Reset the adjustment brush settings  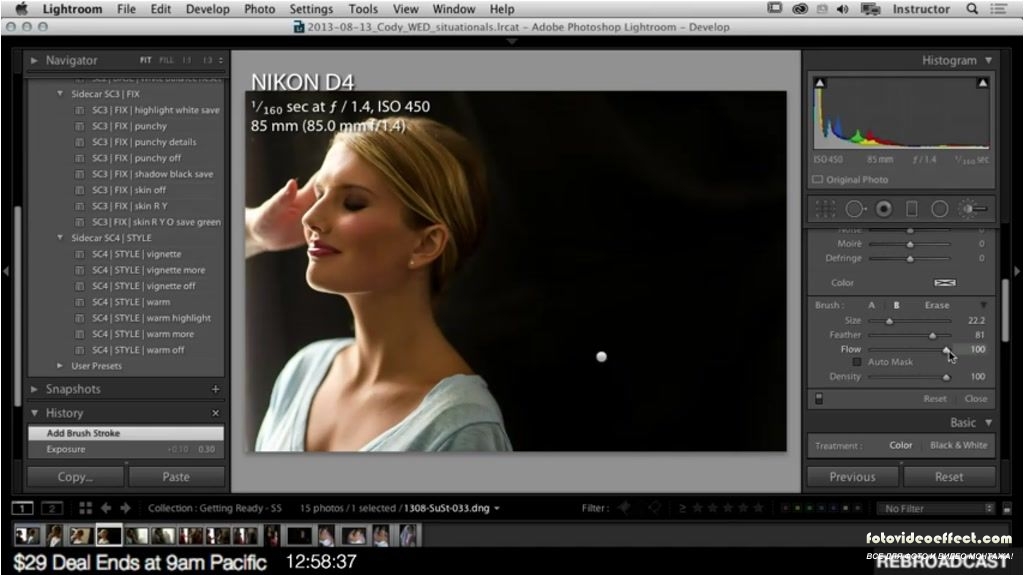[935, 399]
